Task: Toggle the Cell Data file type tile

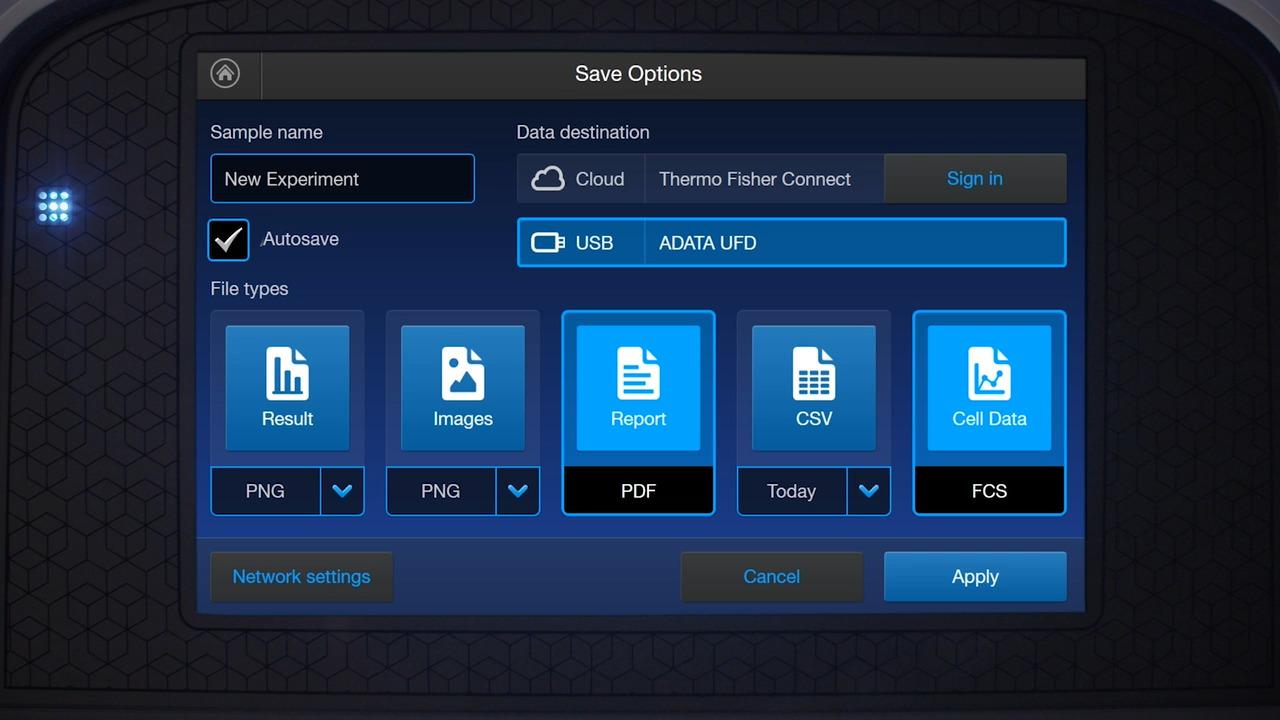Action: [989, 388]
